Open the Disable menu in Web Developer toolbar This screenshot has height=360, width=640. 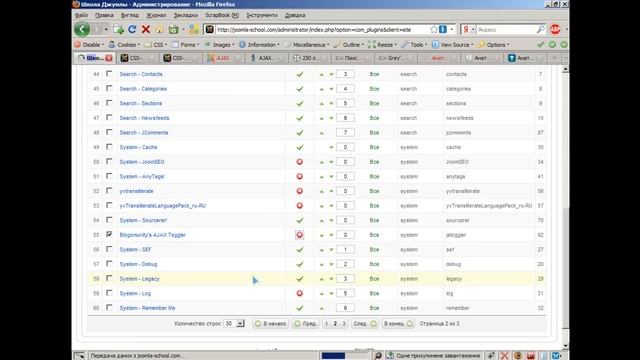pyautogui.click(x=89, y=44)
